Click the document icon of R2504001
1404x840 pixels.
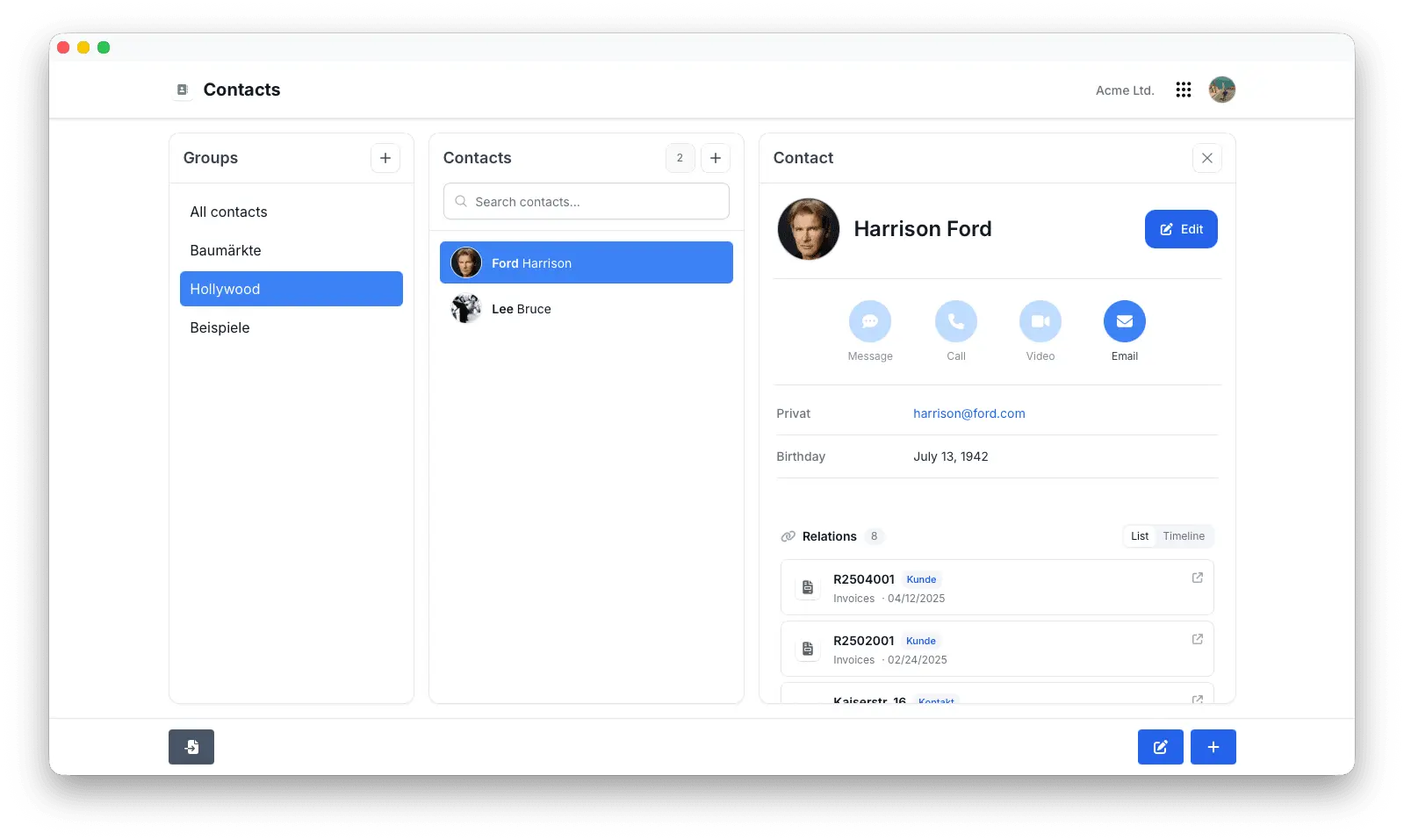tap(808, 587)
